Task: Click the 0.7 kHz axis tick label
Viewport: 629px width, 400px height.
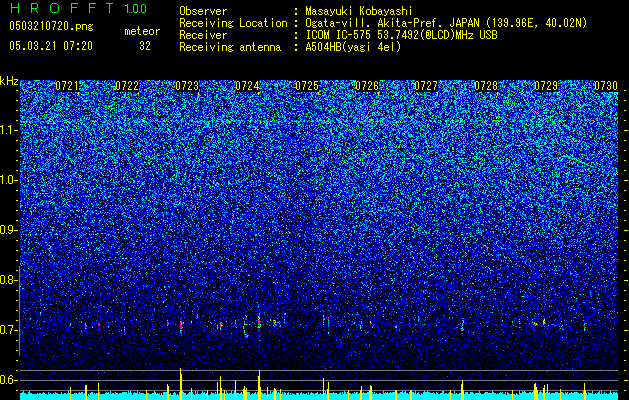Action: (8, 330)
